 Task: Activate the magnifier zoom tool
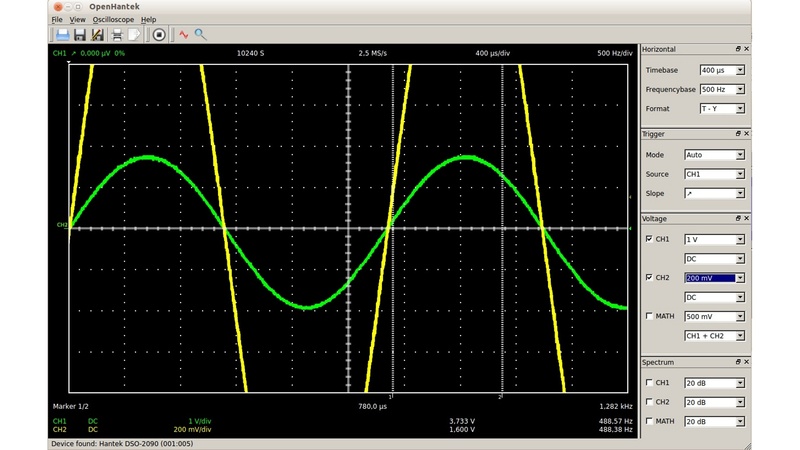tap(200, 34)
